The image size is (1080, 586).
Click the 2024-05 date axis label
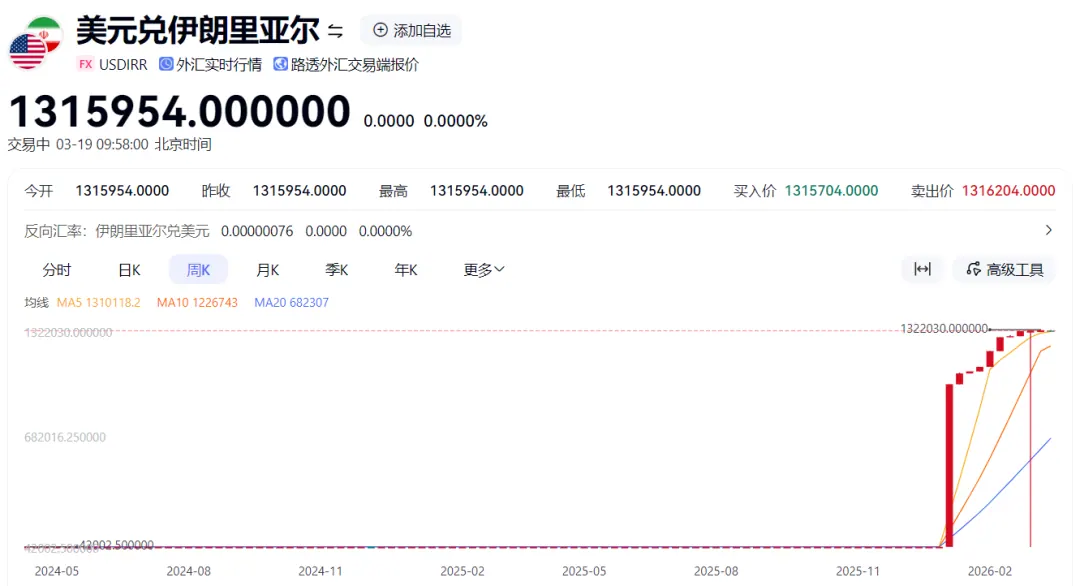point(56,571)
